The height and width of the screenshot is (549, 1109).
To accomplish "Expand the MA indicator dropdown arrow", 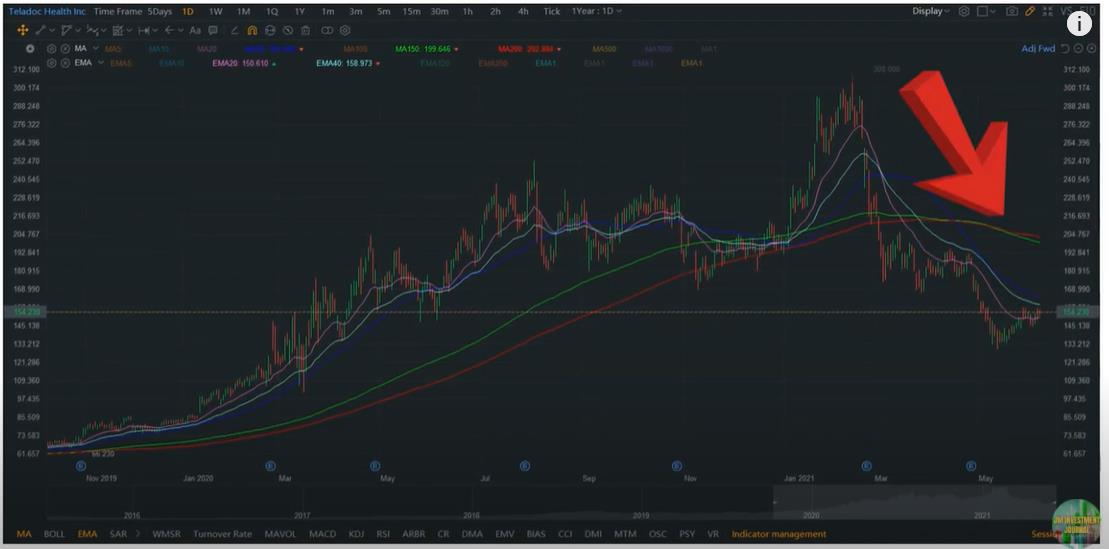I will click(95, 49).
